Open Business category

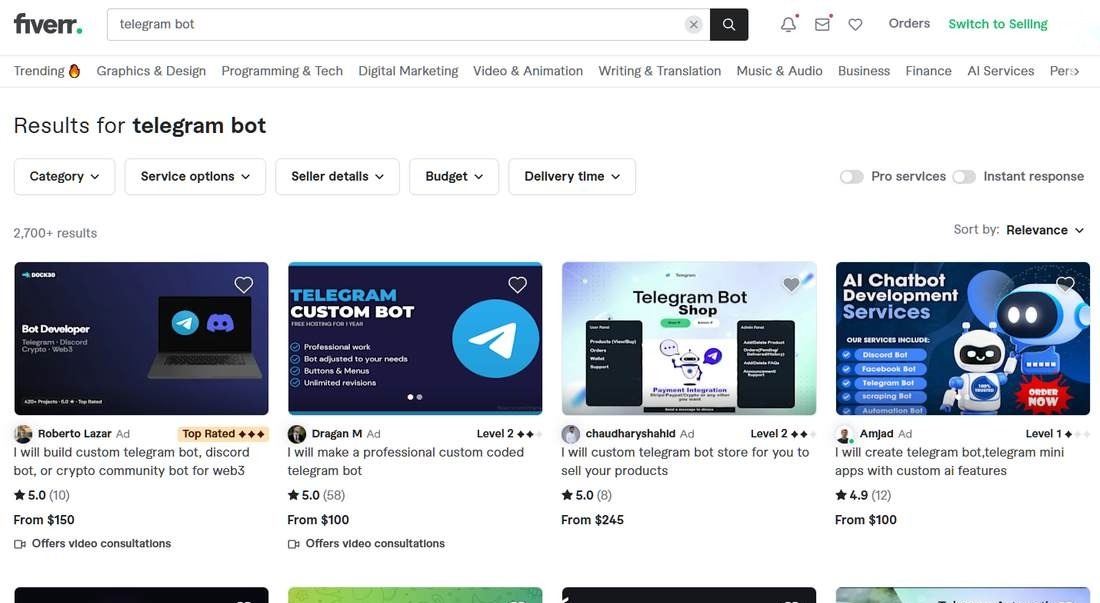click(864, 71)
